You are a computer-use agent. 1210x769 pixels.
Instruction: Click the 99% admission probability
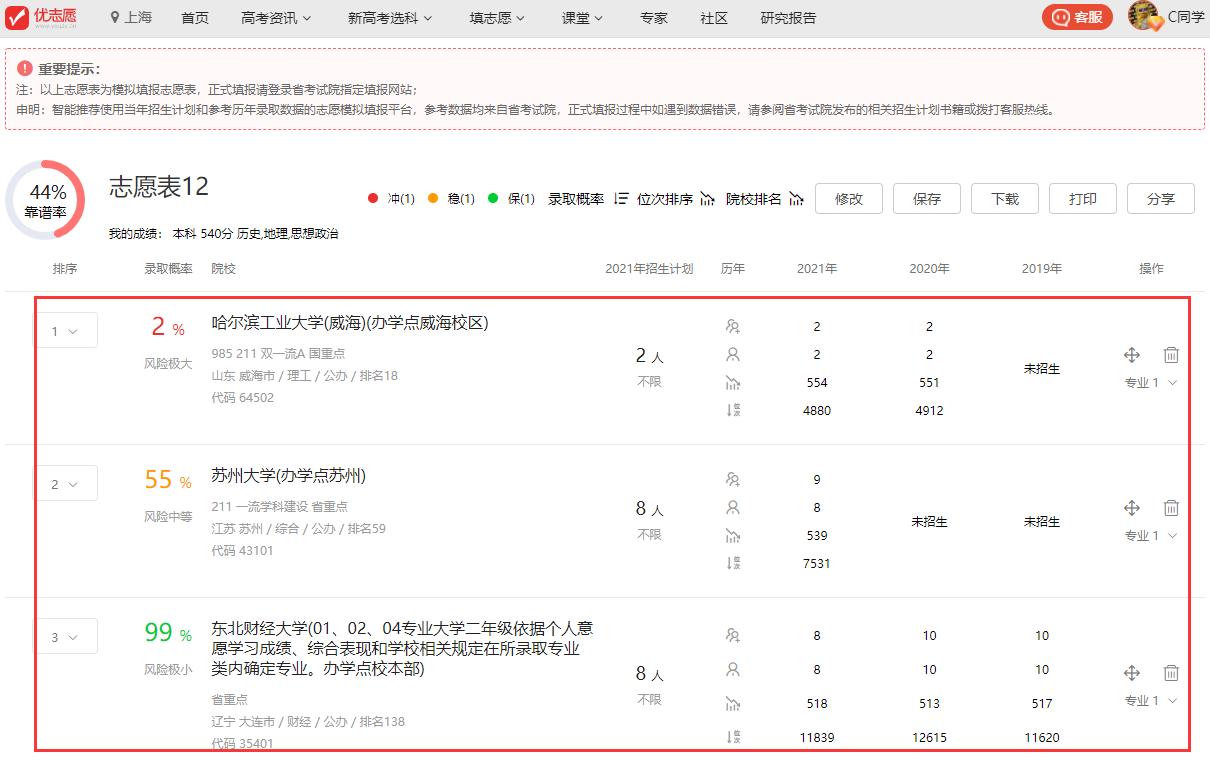point(168,633)
